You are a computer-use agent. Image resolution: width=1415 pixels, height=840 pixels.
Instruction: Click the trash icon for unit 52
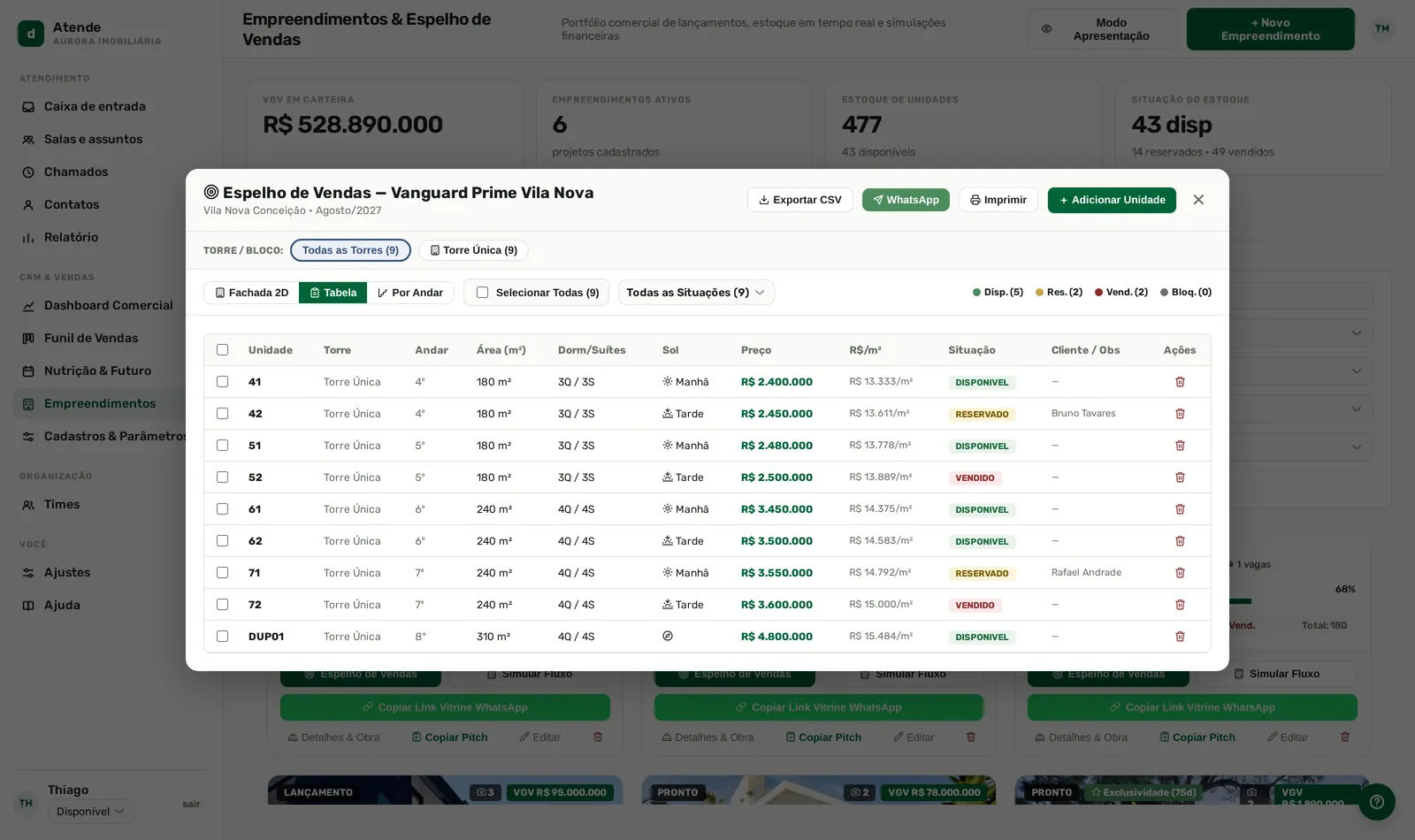point(1180,477)
